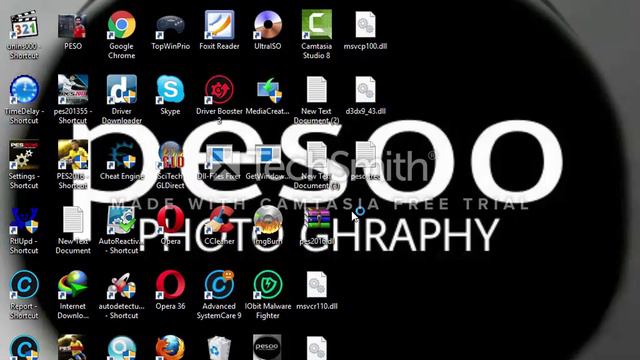Launch the Opera browser icon

point(170,220)
